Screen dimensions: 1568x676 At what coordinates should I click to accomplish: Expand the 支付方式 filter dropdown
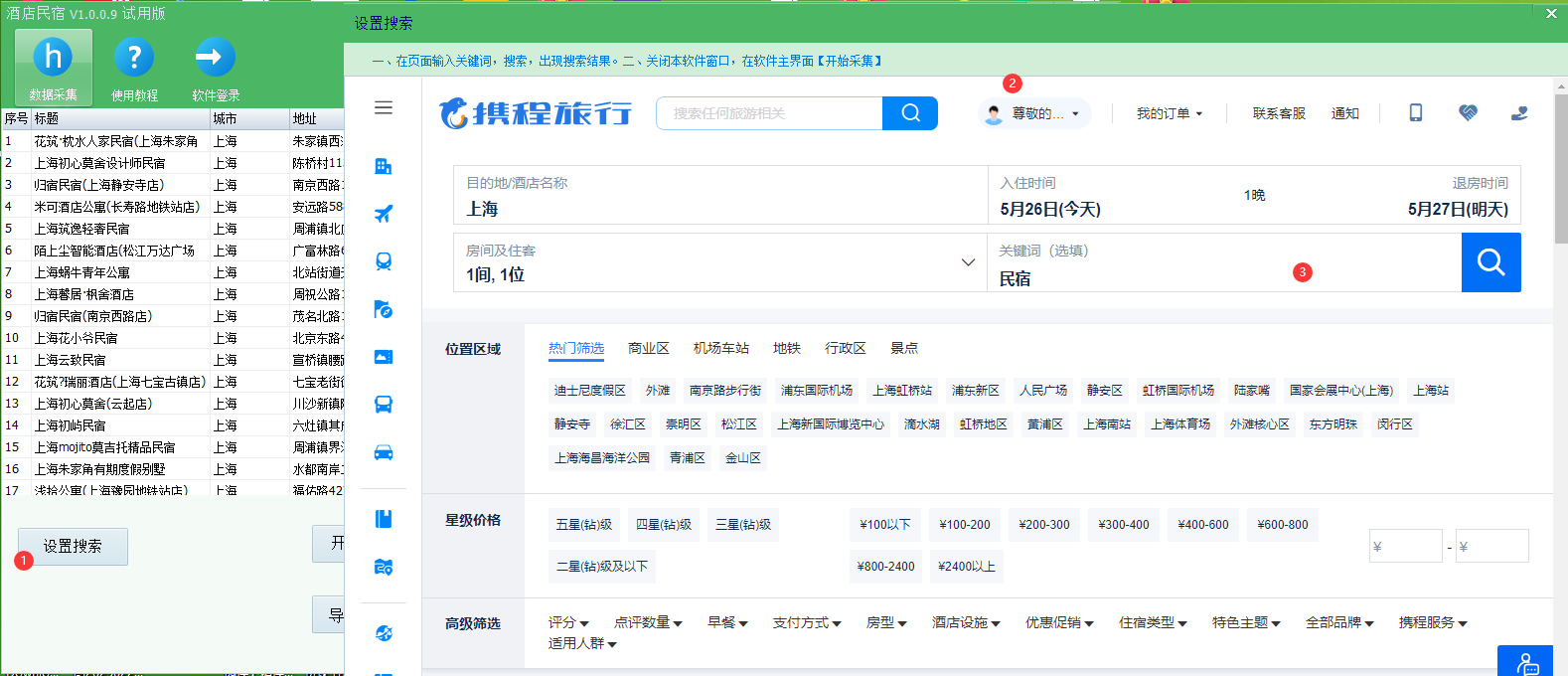point(807,622)
